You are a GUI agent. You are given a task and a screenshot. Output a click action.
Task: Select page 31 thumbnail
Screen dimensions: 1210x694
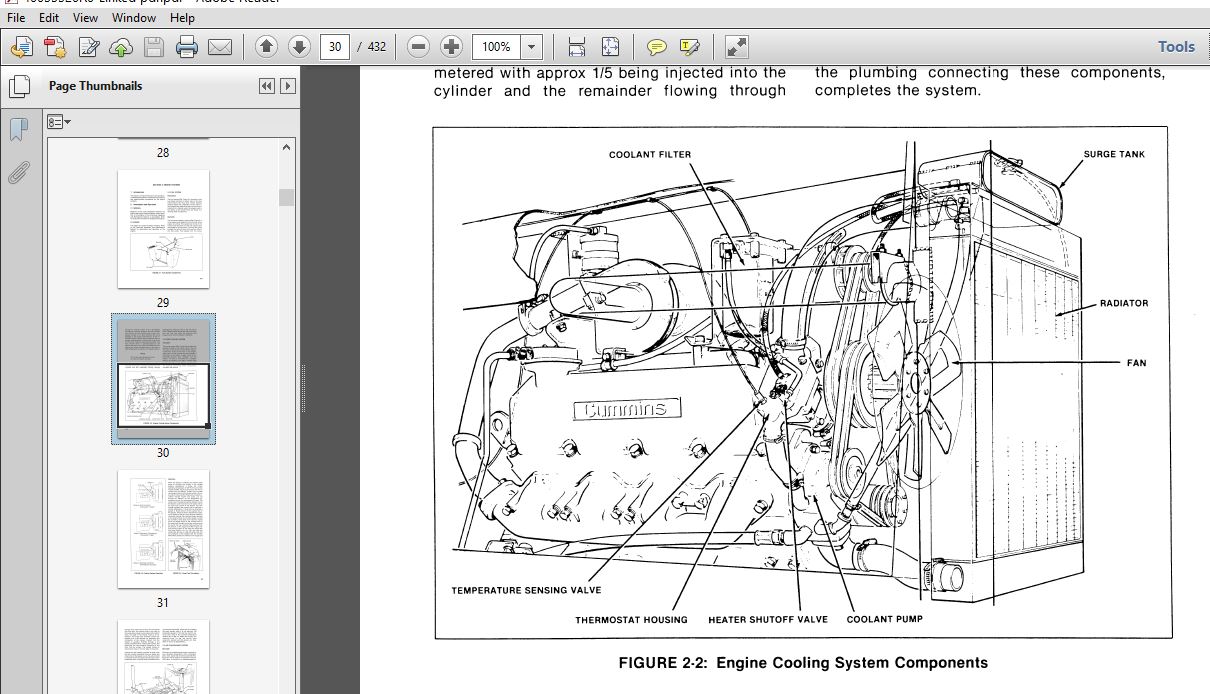(163, 529)
